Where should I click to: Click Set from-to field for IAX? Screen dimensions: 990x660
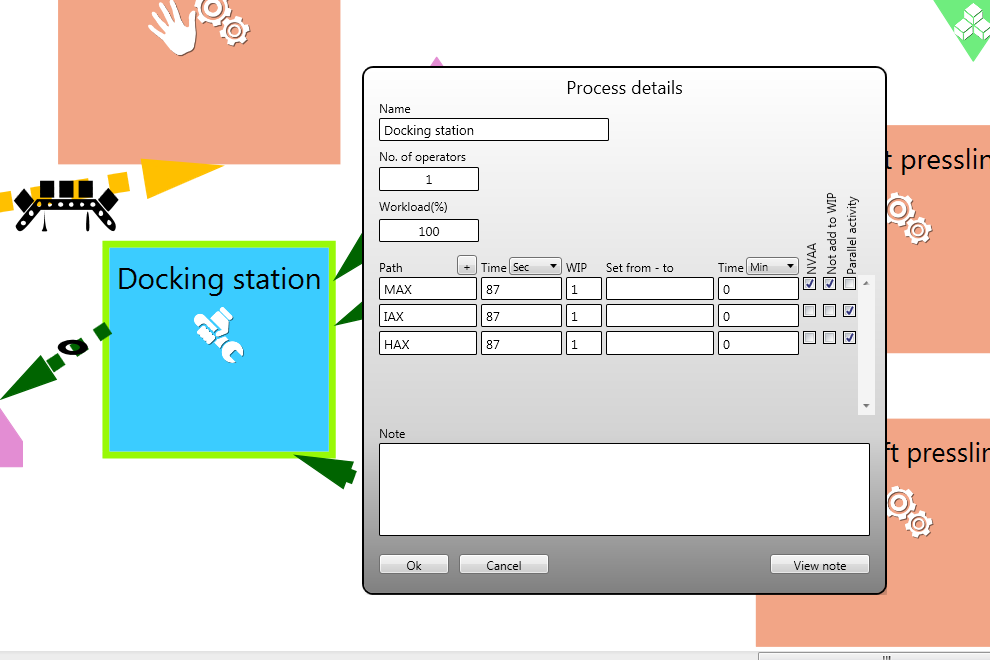(x=660, y=316)
